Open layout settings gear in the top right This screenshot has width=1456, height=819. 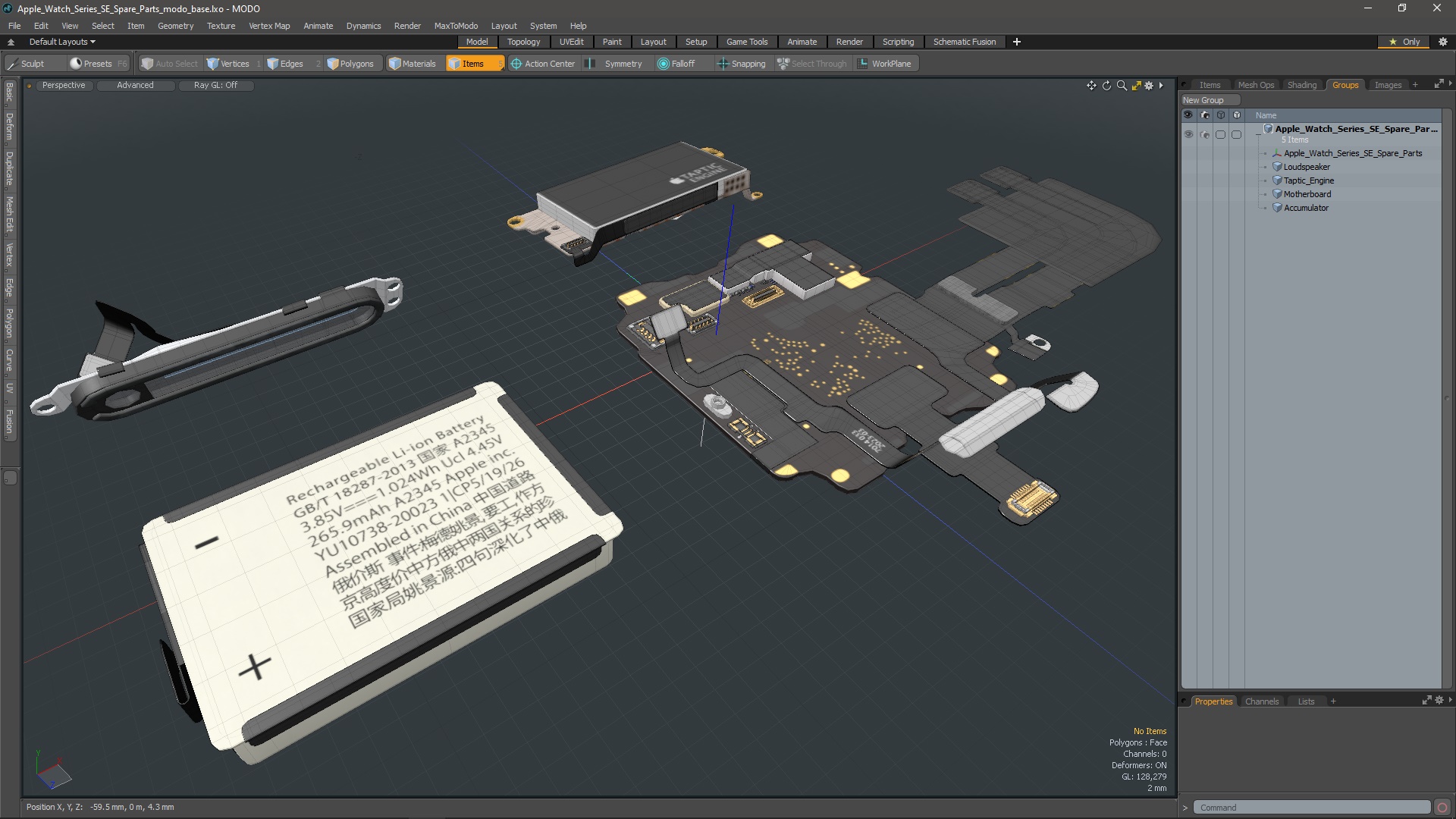(1443, 42)
